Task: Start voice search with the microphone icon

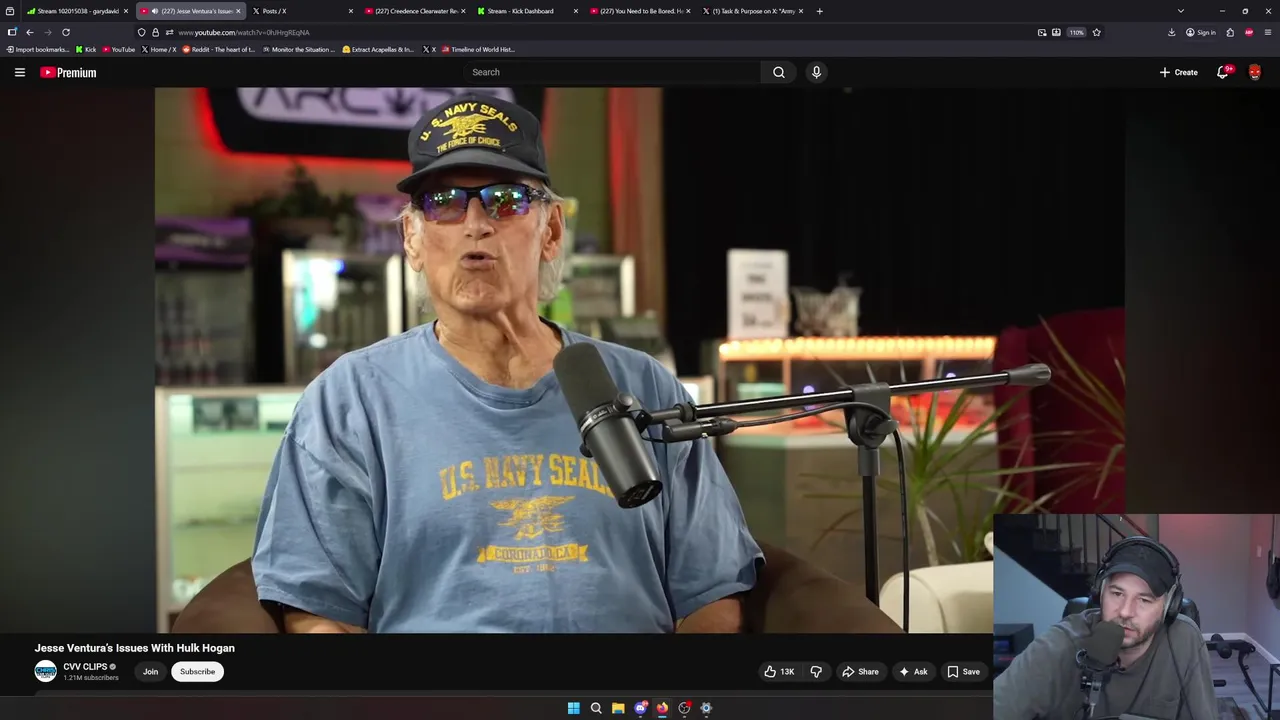Action: 816,72
